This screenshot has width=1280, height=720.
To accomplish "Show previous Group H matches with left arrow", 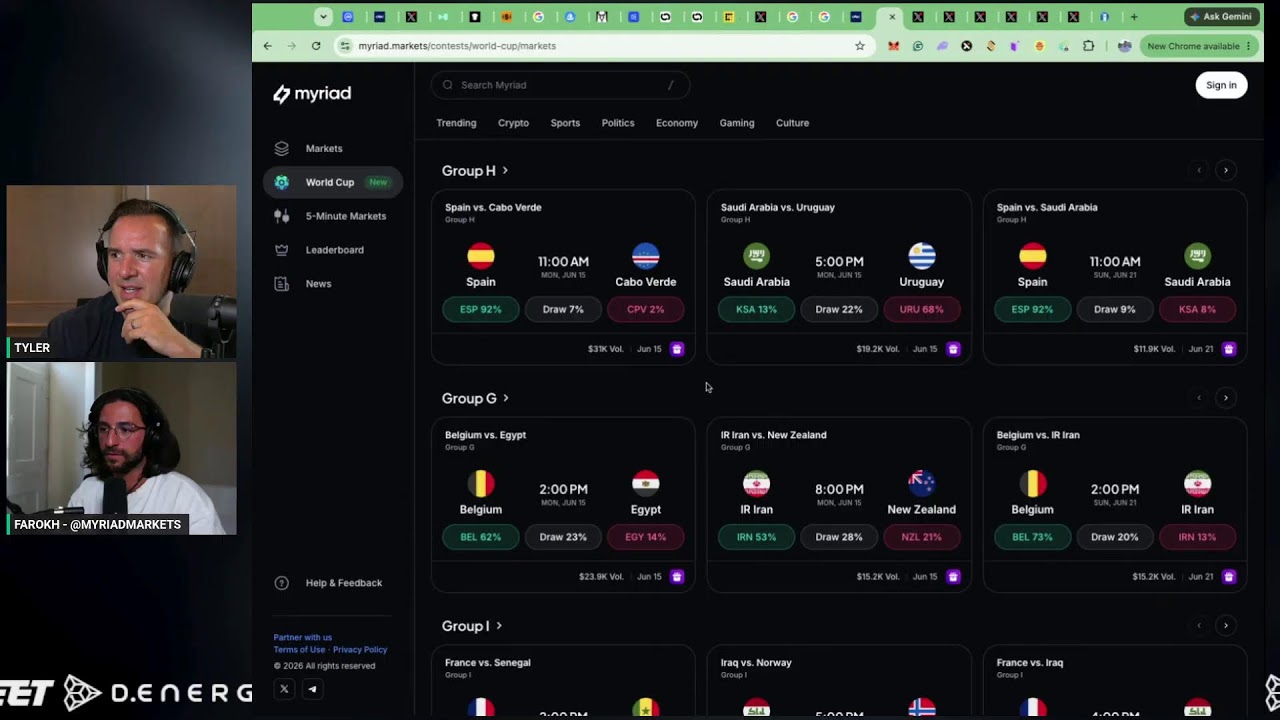I will pos(1199,171).
